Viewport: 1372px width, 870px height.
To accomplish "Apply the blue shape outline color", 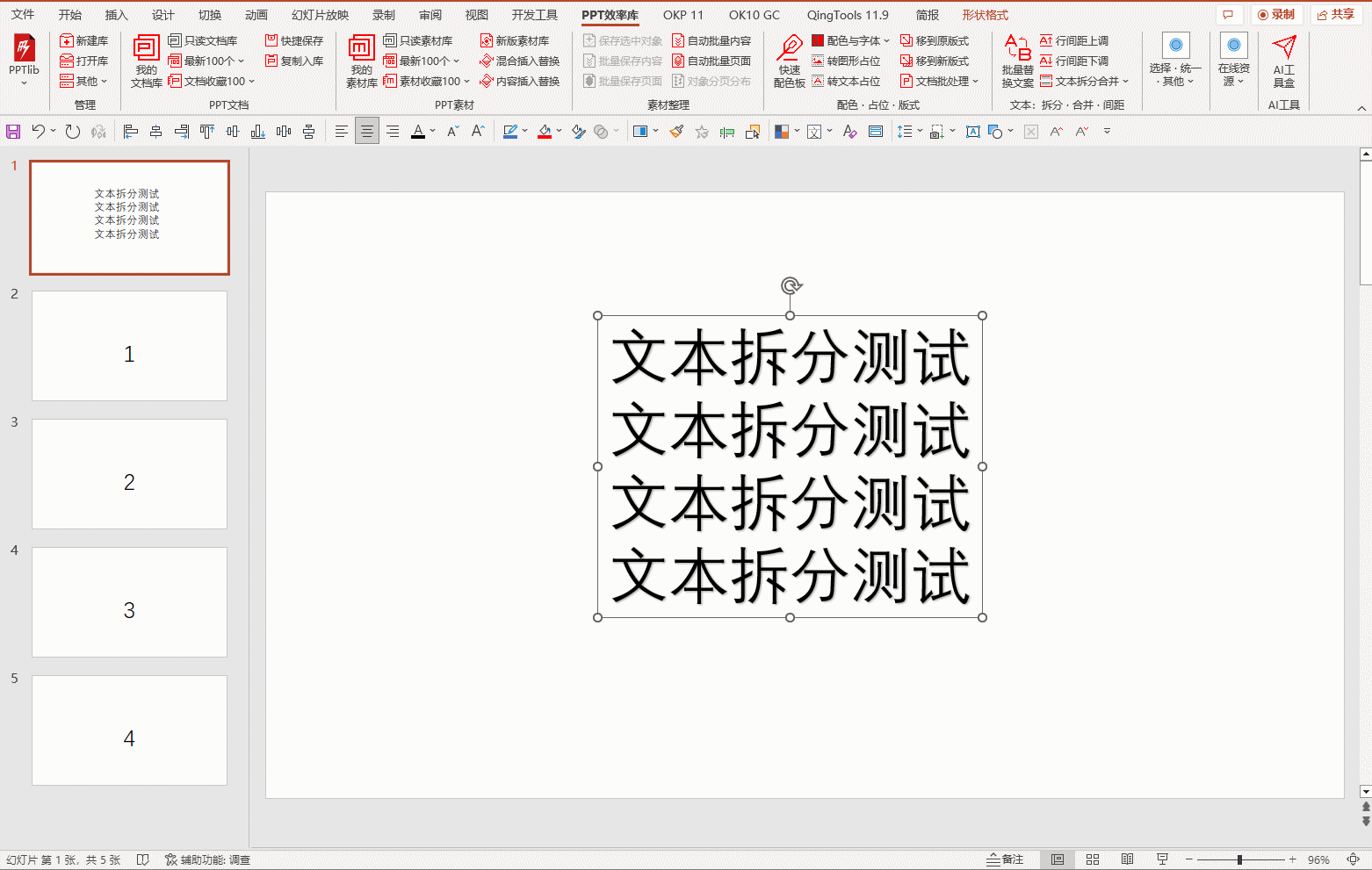I will pyautogui.click(x=510, y=132).
